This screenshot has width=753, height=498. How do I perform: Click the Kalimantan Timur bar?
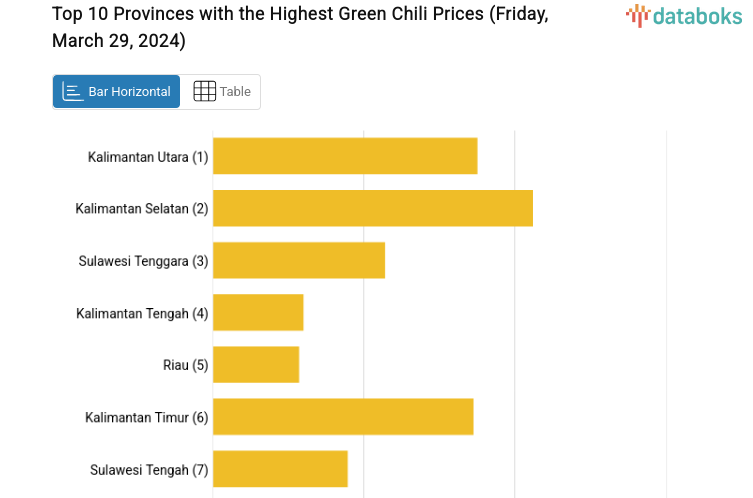pyautogui.click(x=343, y=417)
